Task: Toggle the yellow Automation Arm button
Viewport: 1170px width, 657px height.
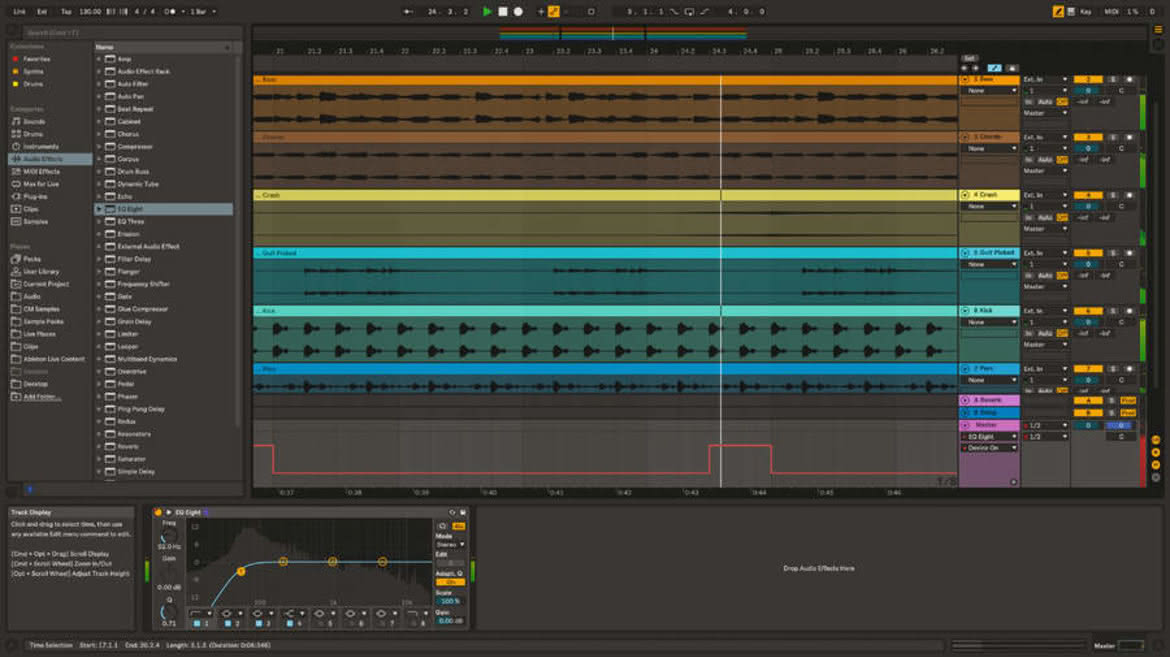Action: click(x=554, y=11)
